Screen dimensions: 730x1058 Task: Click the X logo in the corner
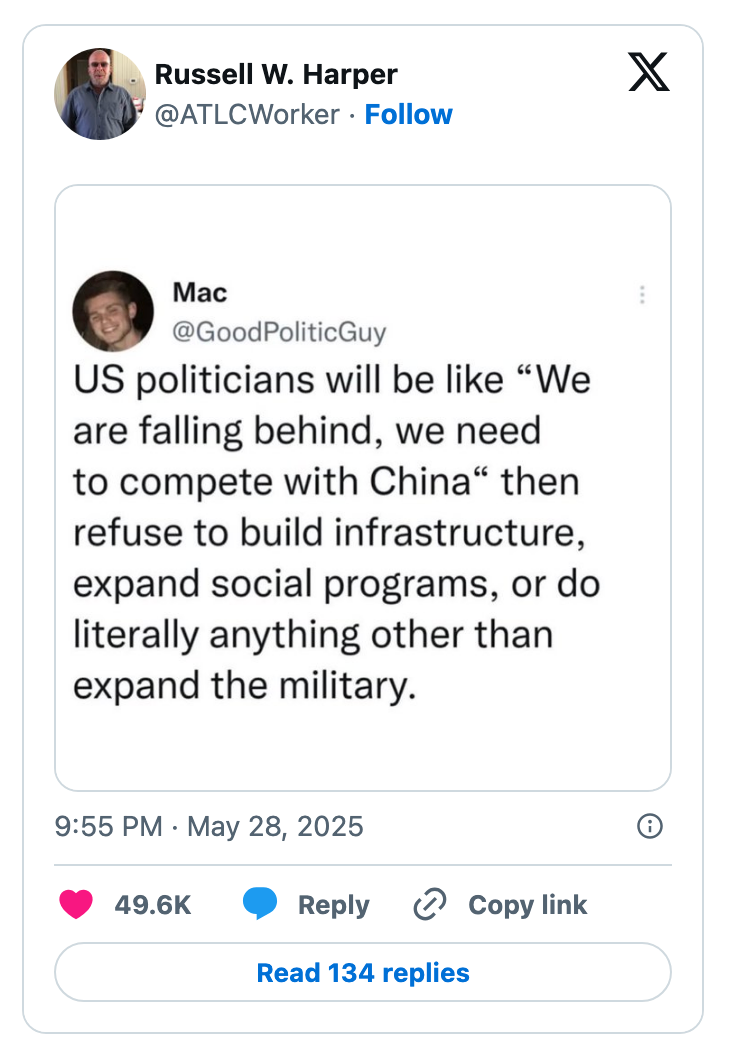(x=649, y=72)
